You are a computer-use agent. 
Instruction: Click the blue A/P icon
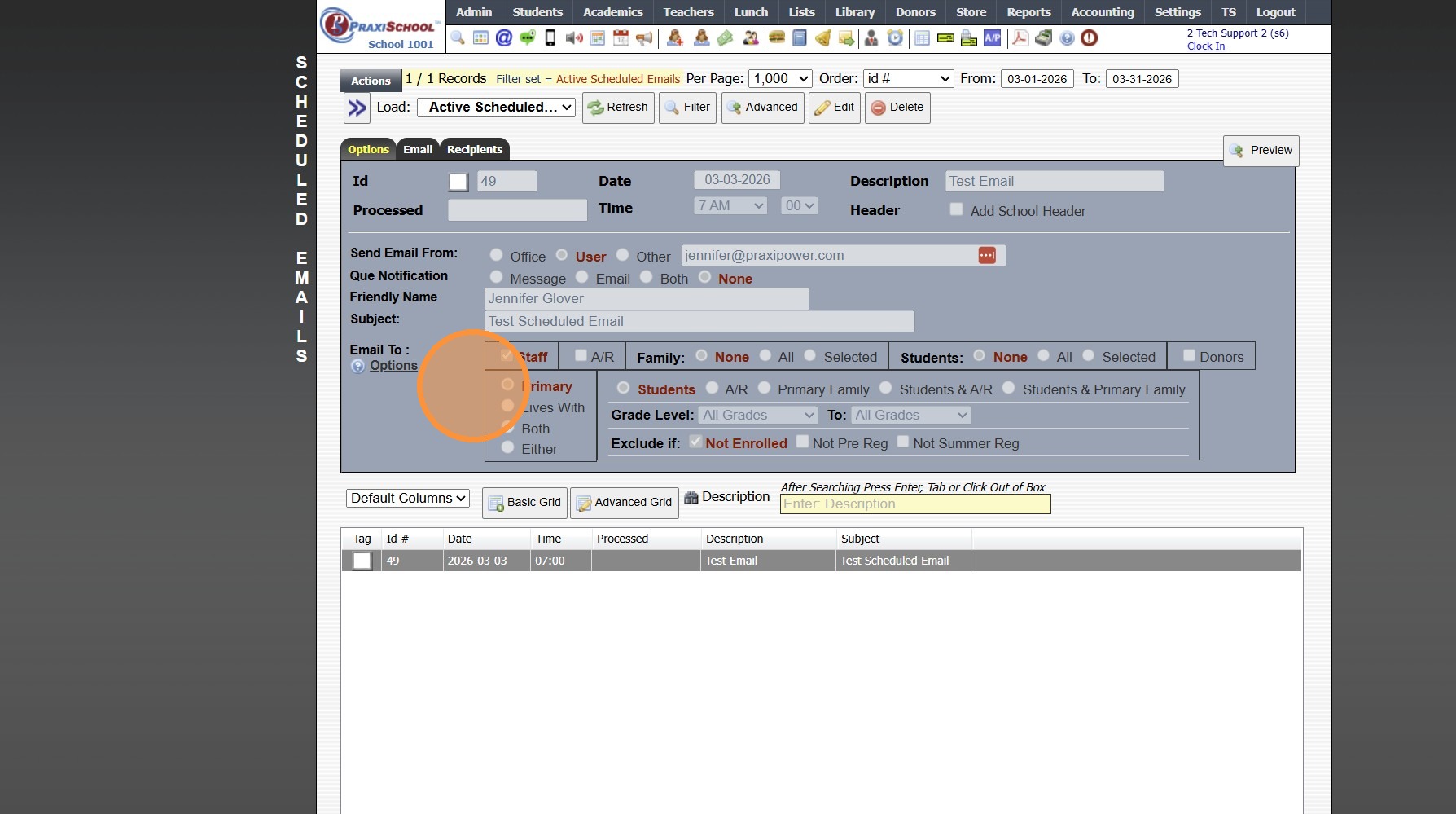point(992,37)
